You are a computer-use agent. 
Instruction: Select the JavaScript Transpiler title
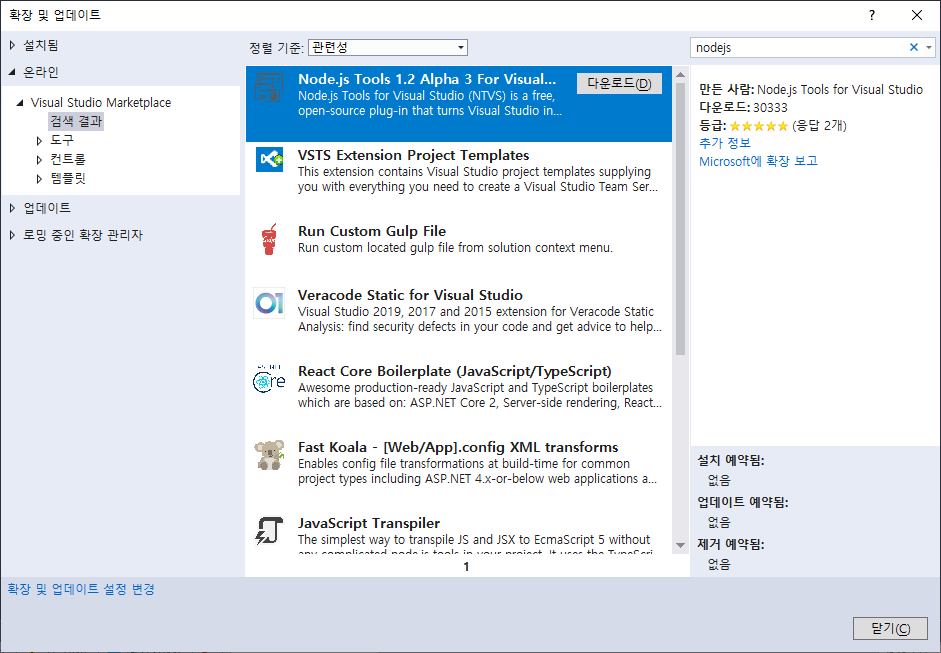tap(369, 523)
